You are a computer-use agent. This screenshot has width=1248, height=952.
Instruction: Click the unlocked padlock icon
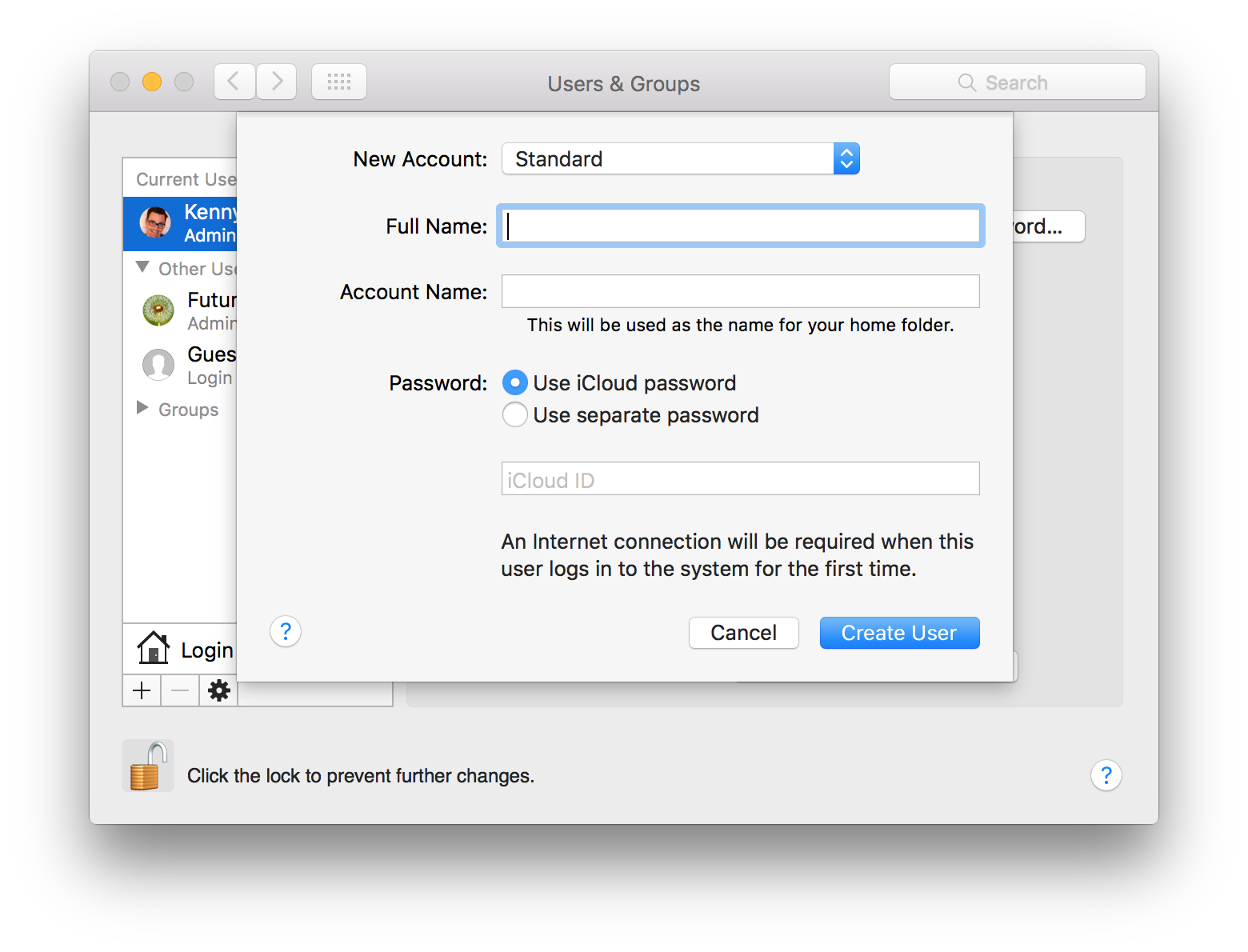pyautogui.click(x=148, y=766)
